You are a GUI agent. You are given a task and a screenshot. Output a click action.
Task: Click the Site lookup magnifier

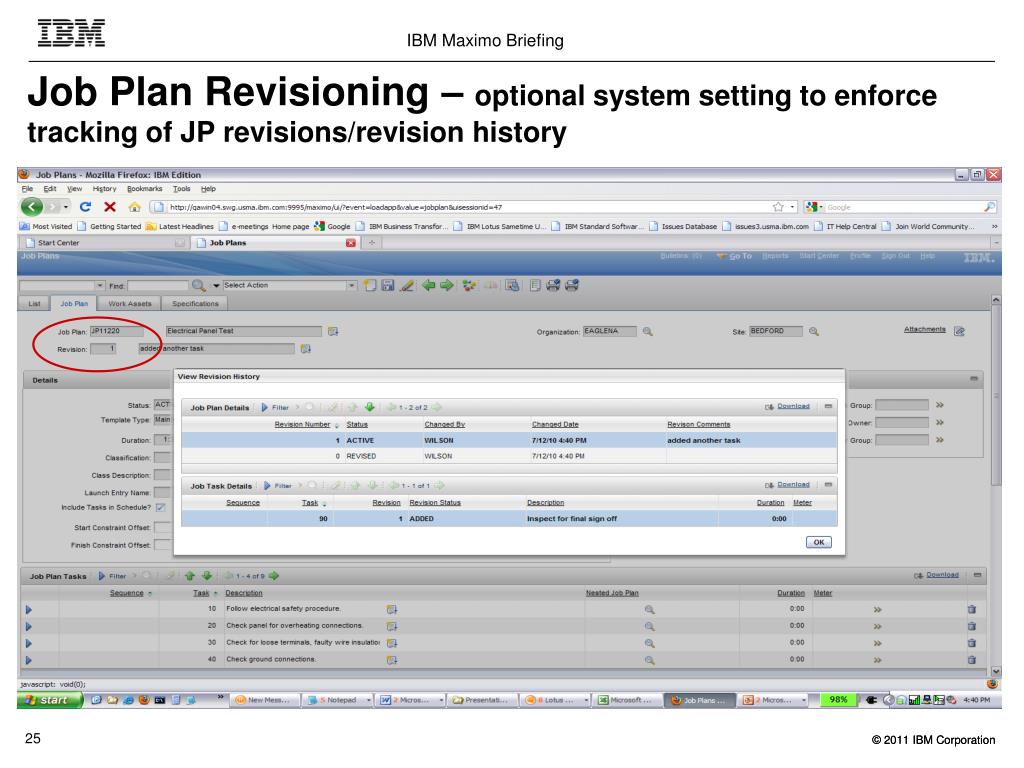(x=814, y=332)
